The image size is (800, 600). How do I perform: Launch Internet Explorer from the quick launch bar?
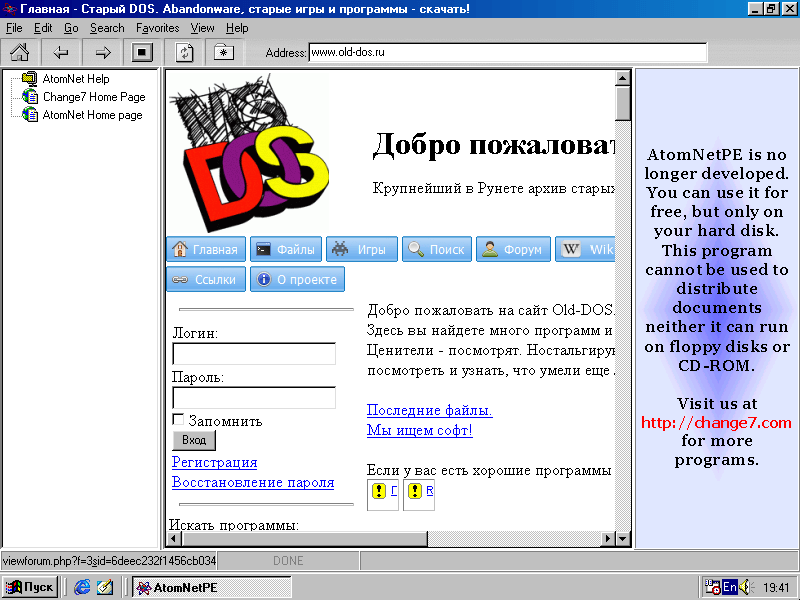point(82,587)
